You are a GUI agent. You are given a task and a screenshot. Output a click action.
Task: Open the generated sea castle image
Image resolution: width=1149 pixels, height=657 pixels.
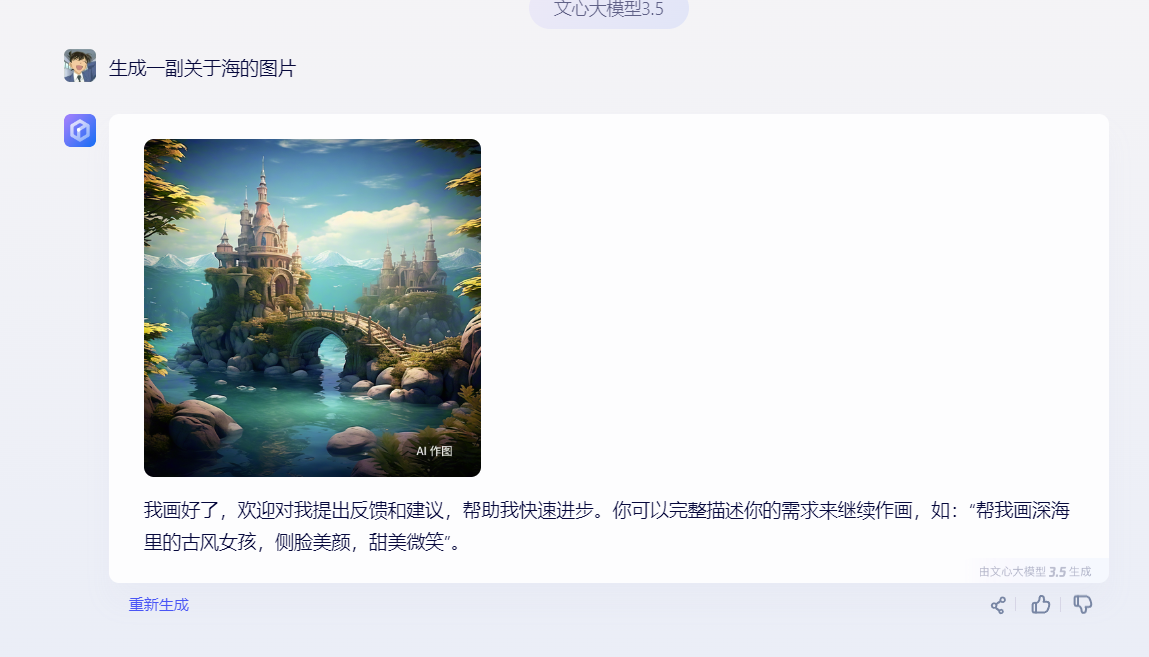point(312,308)
